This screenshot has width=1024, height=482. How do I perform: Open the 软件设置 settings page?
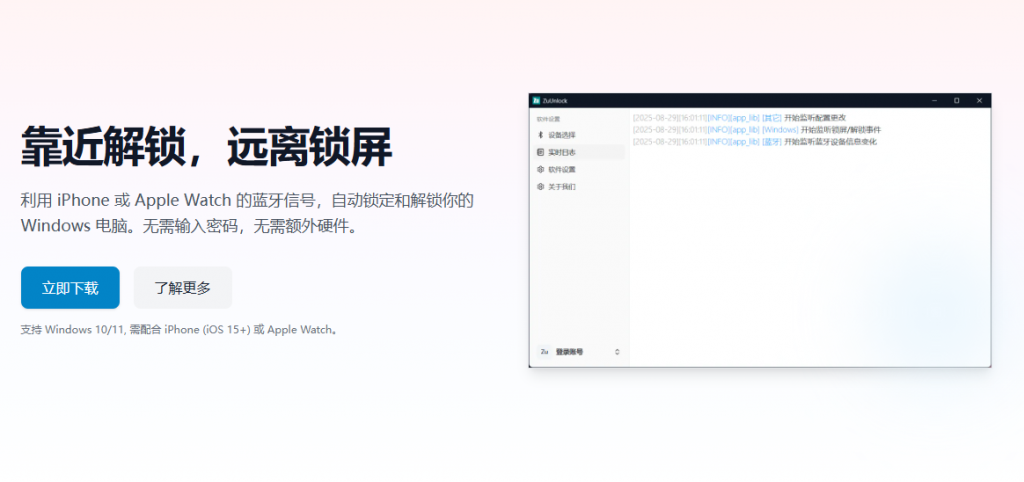click(x=562, y=170)
